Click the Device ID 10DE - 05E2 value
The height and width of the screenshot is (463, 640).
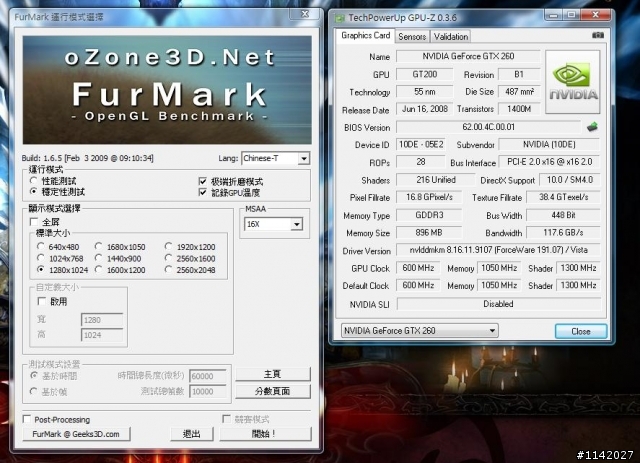click(x=421, y=145)
